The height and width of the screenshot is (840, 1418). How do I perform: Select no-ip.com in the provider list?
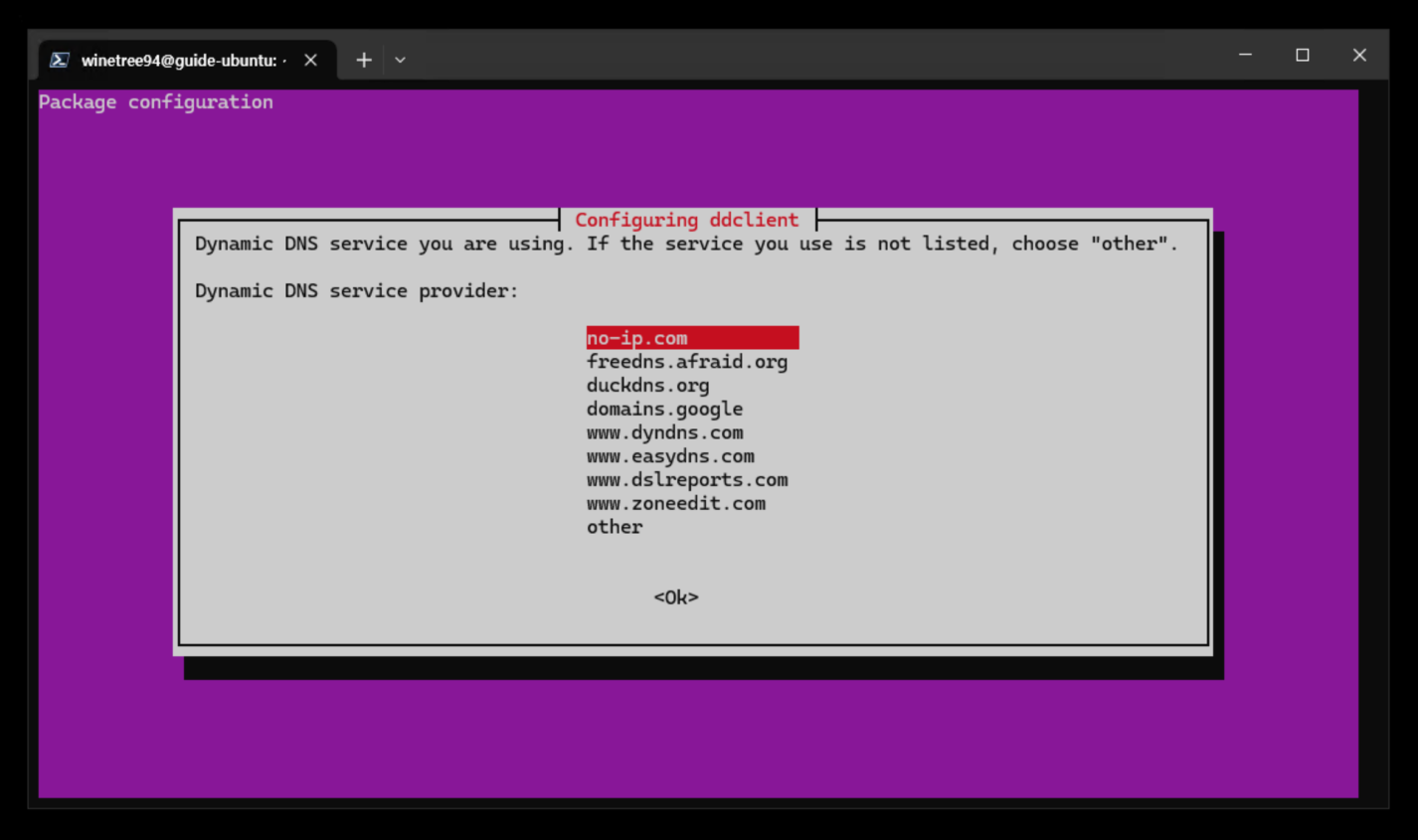pos(692,338)
